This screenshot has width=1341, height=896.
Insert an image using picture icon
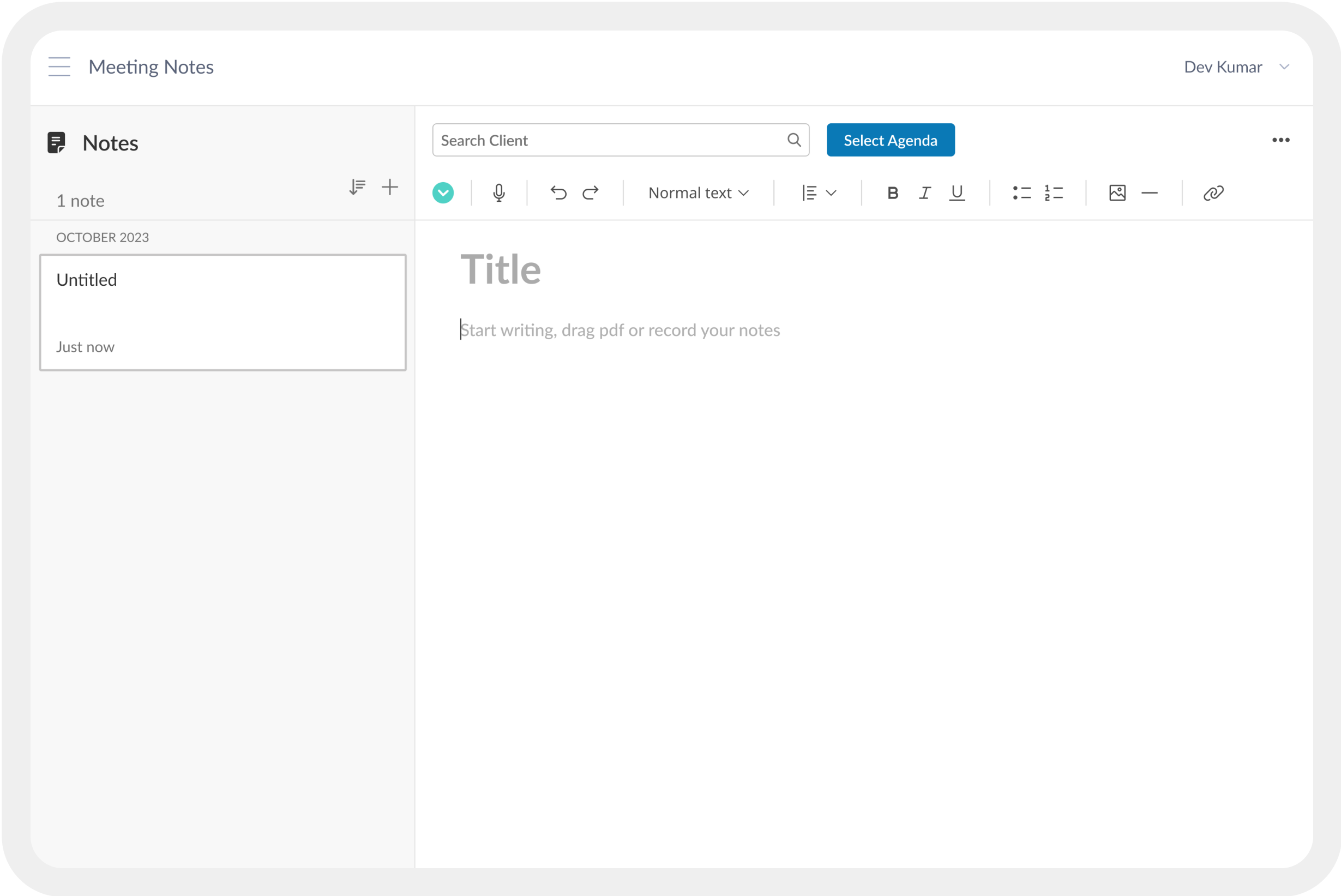coord(1117,193)
